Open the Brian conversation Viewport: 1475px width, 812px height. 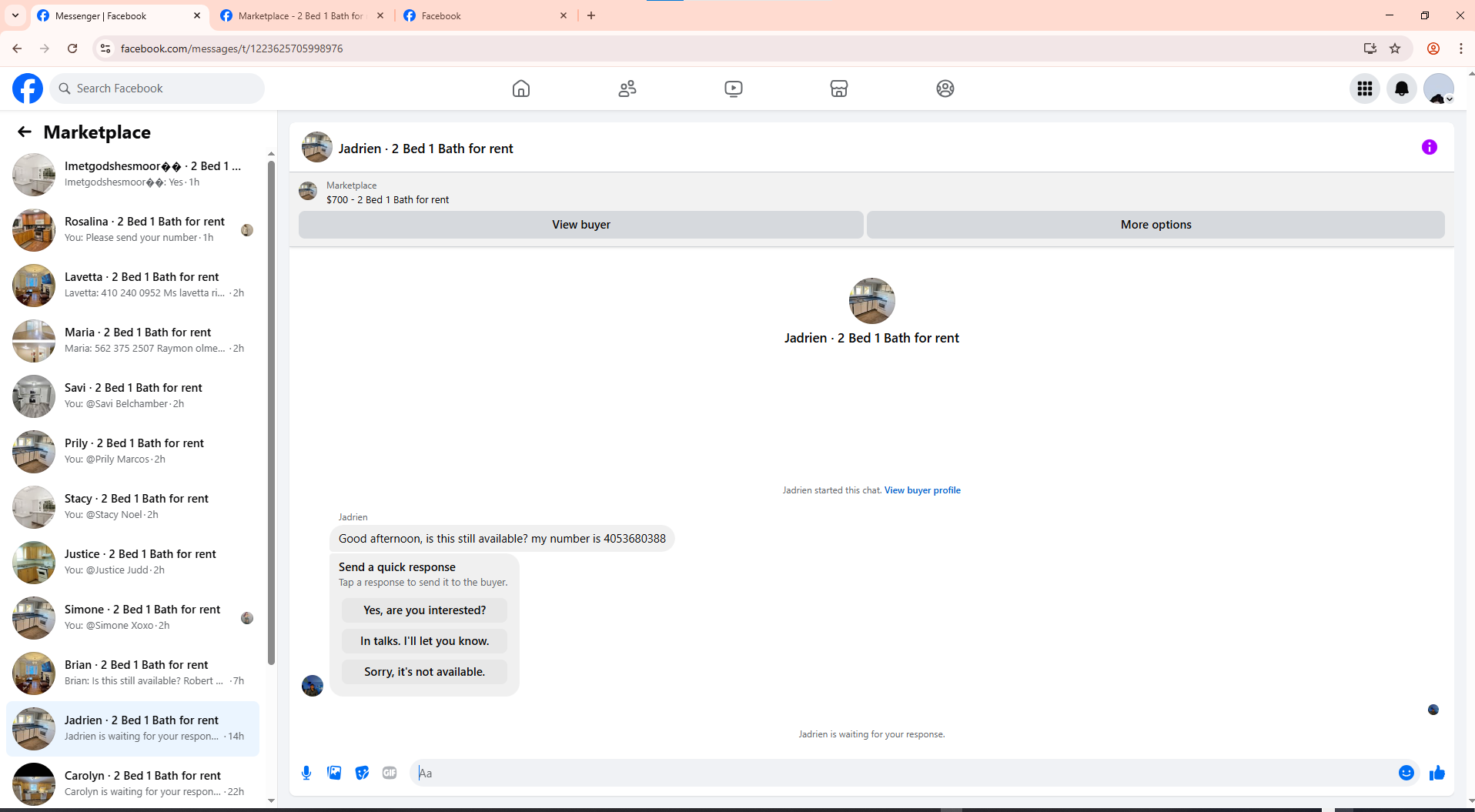tap(132, 673)
